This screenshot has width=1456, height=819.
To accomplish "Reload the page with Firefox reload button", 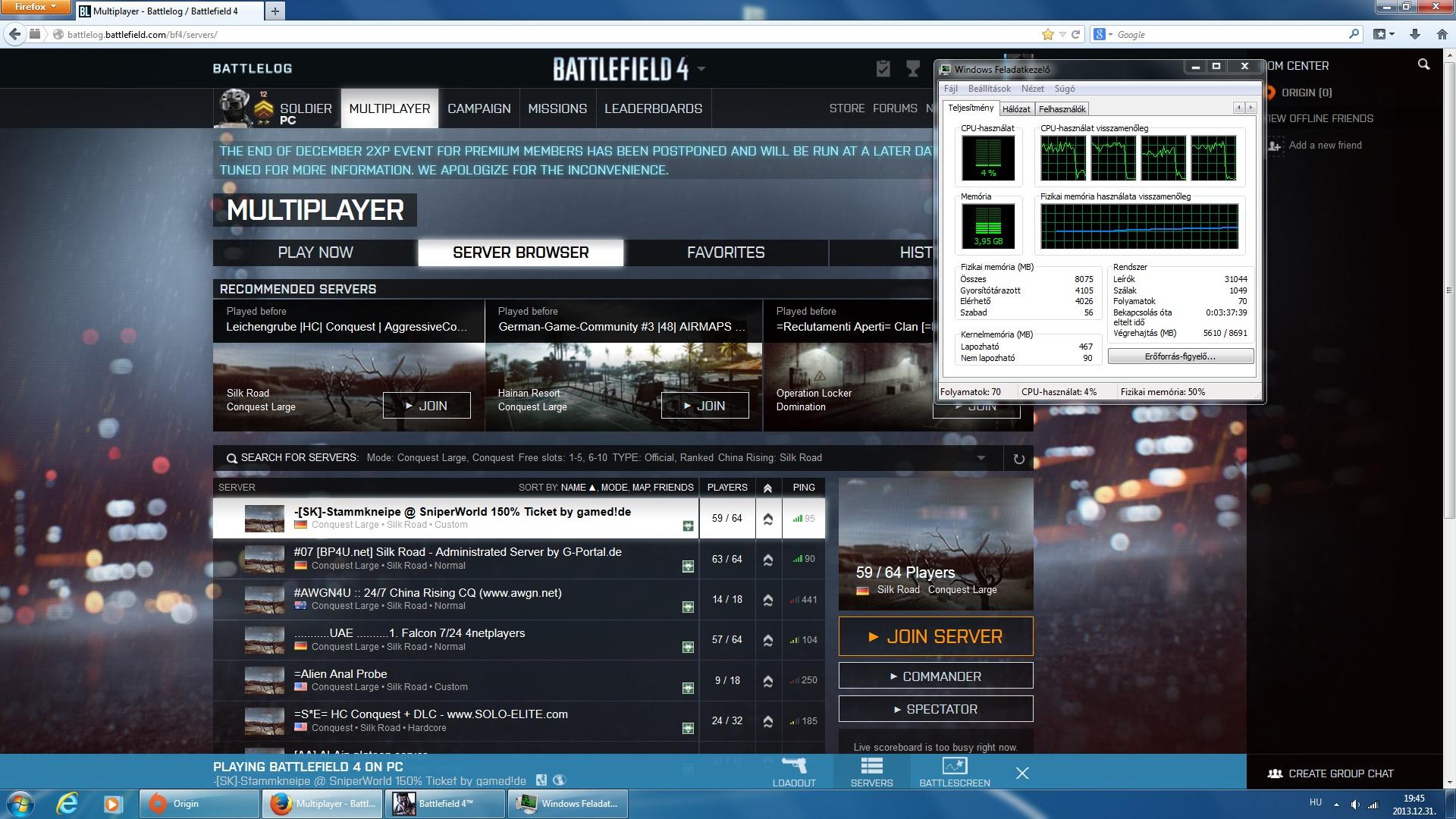I will (1075, 34).
